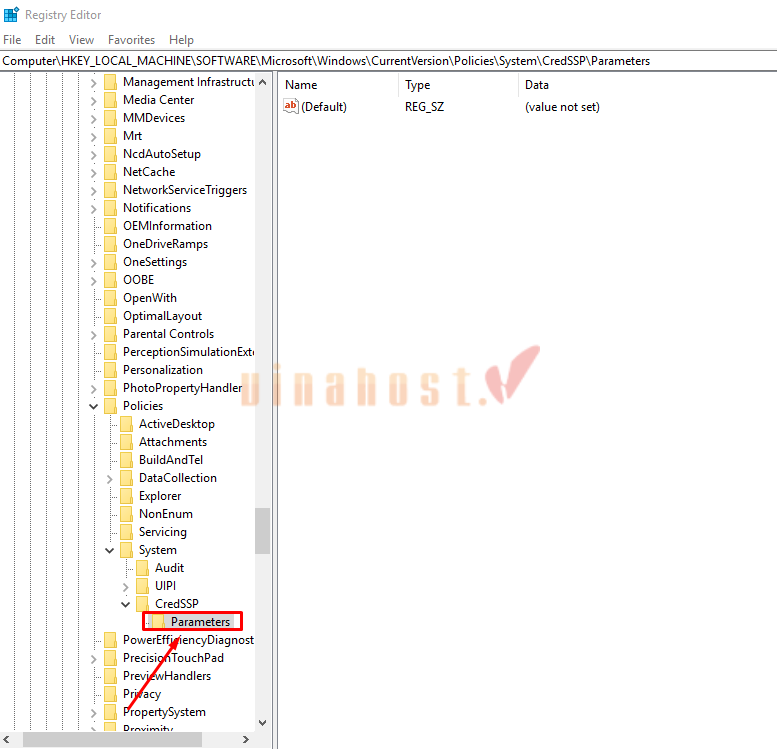
Task: Open the View menu
Action: [x=81, y=40]
